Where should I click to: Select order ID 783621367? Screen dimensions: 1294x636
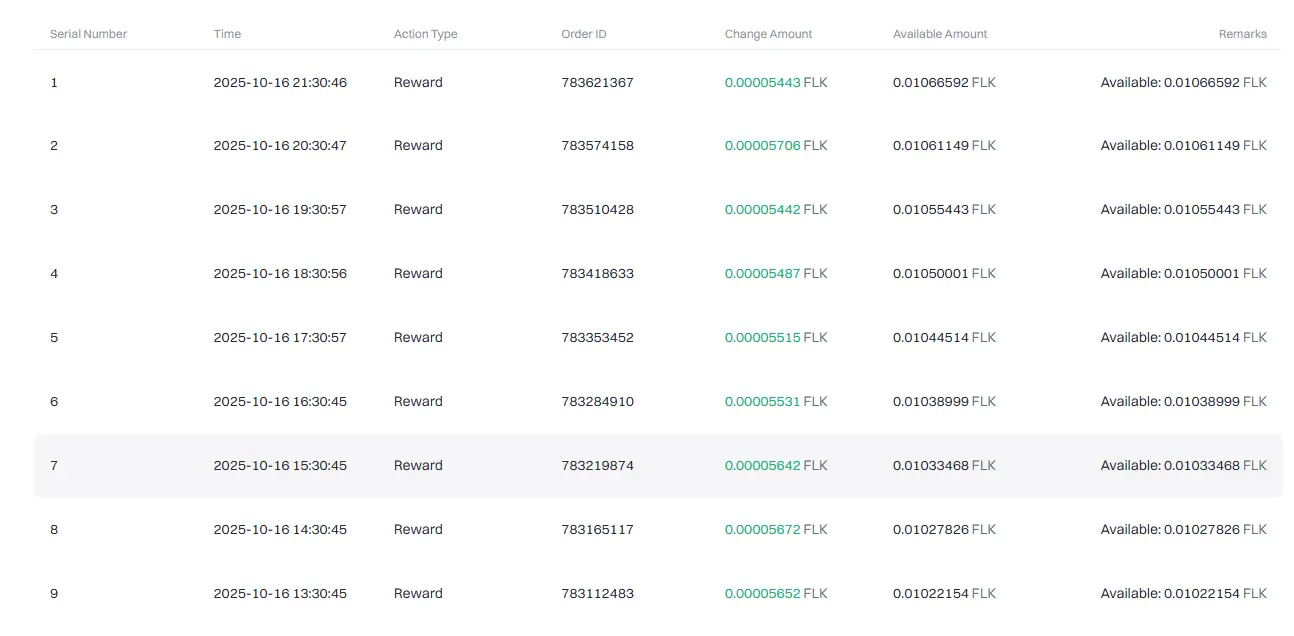click(x=597, y=83)
